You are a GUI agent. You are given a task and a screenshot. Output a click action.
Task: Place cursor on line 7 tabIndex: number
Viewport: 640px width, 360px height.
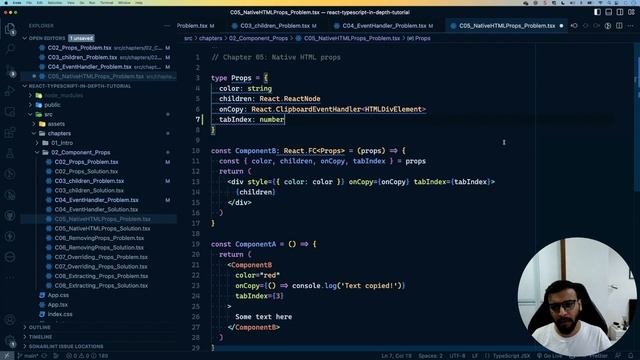251,120
